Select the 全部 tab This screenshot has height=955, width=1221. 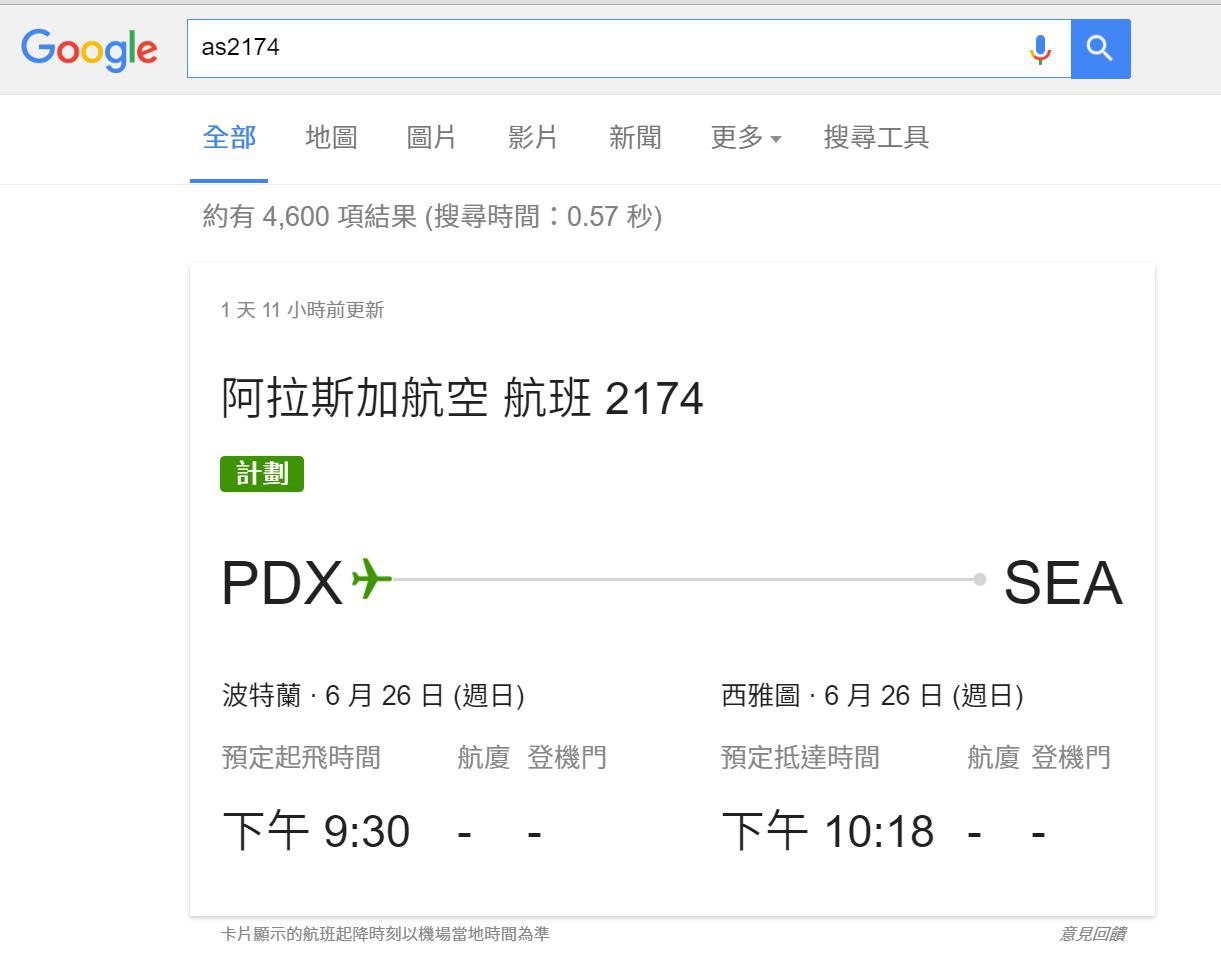pos(229,137)
